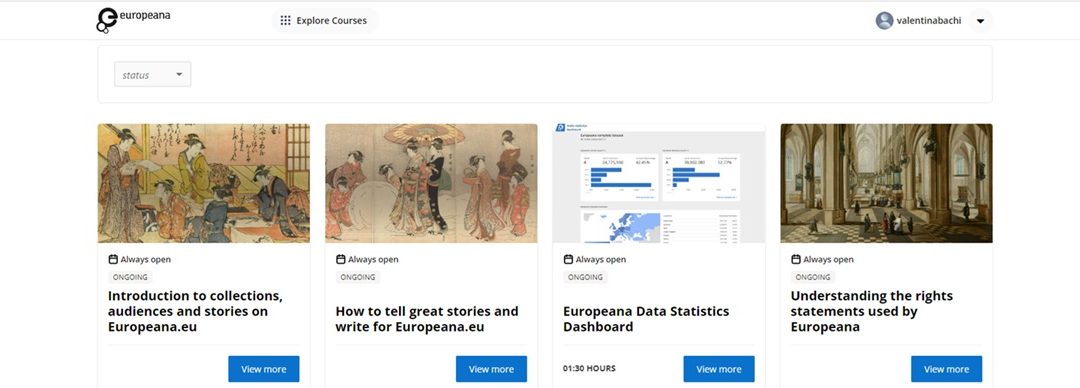Click the valentinabachi username
The width and height of the screenshot is (1080, 388).
coord(928,21)
